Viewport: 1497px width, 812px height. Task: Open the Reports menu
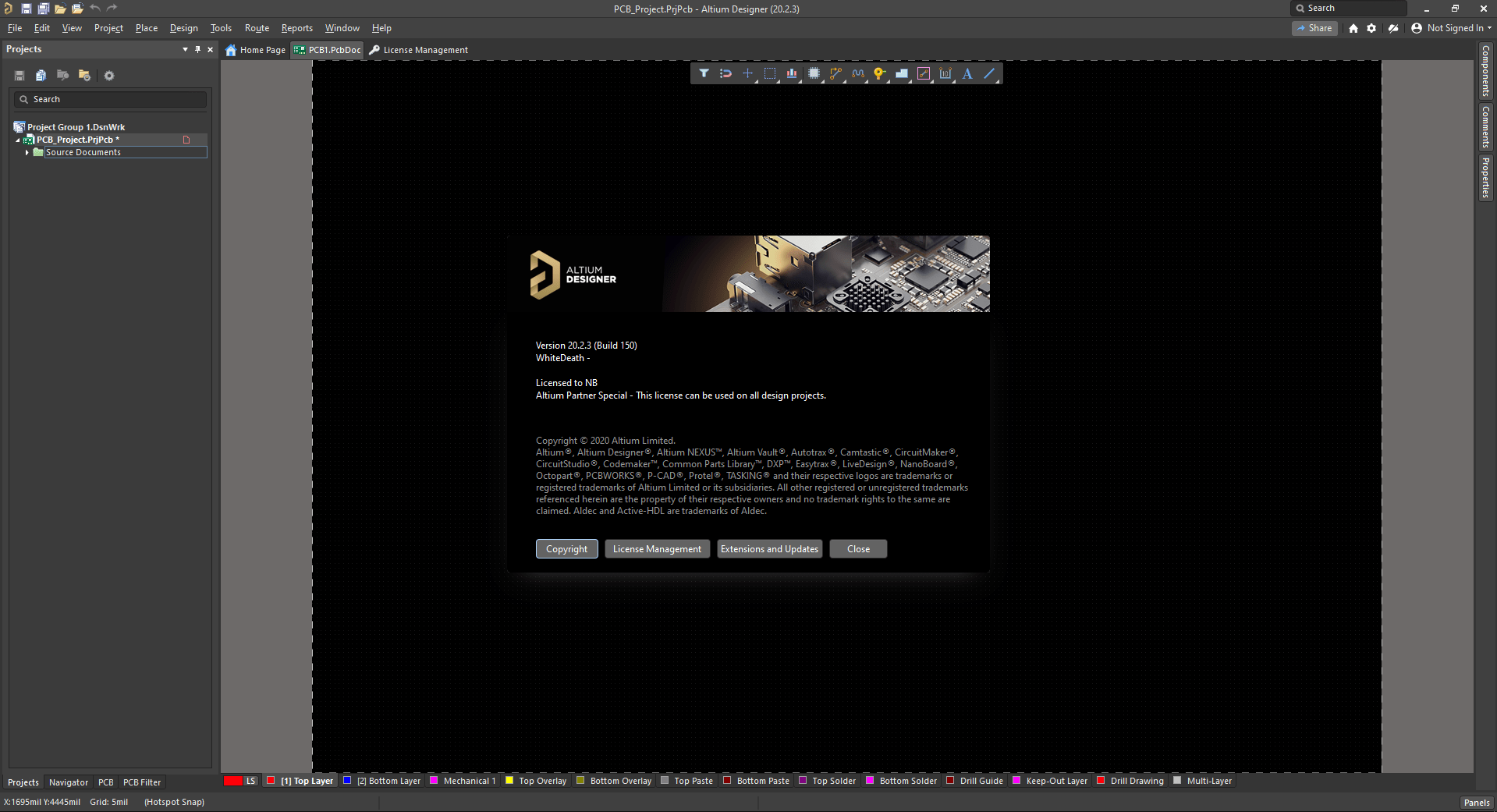[x=297, y=28]
